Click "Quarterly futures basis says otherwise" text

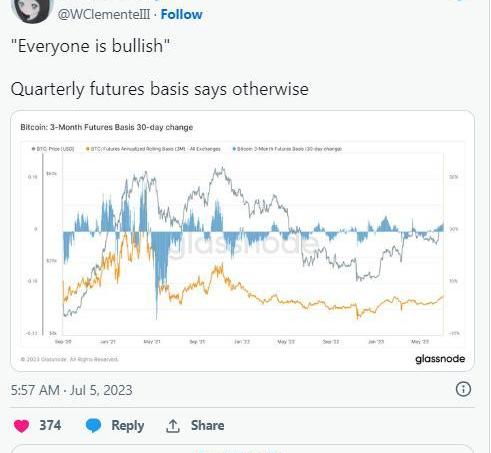(x=160, y=89)
